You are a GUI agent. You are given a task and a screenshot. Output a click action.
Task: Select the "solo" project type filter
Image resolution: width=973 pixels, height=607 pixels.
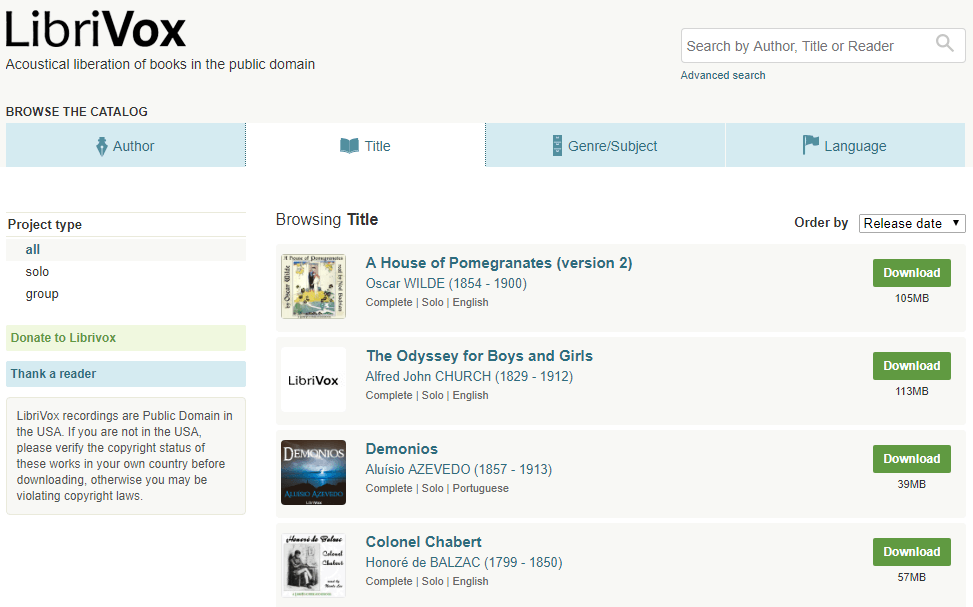(x=37, y=271)
